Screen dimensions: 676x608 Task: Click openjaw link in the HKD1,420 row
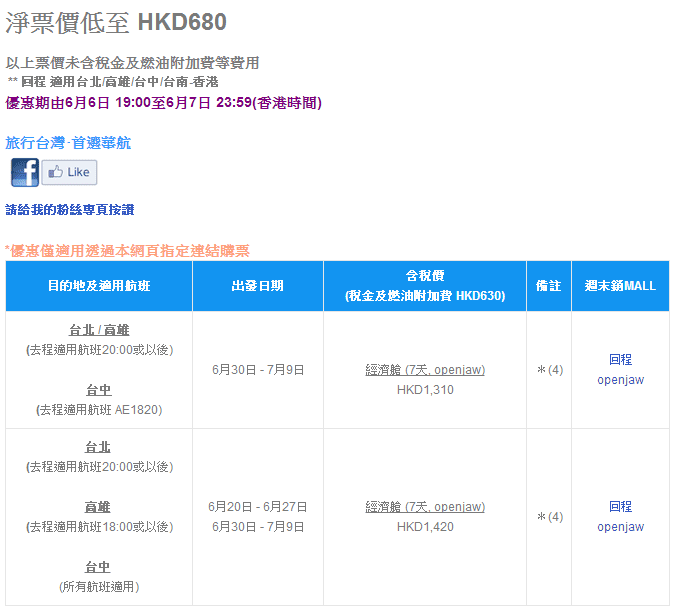click(620, 527)
